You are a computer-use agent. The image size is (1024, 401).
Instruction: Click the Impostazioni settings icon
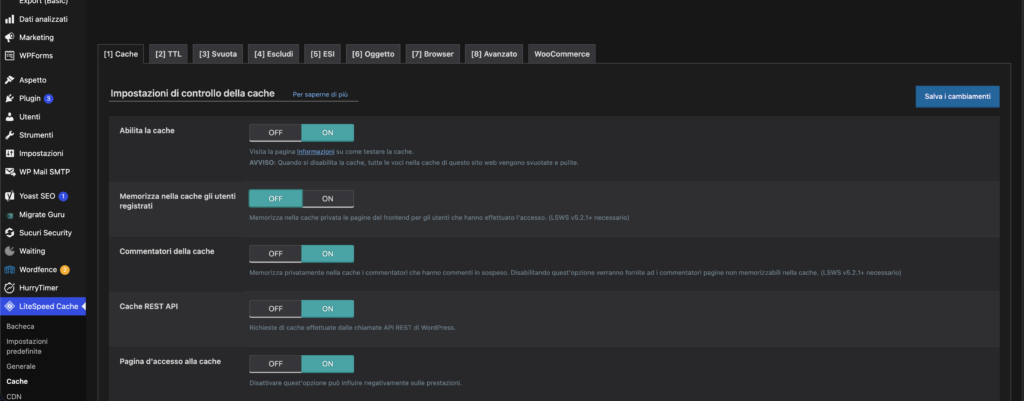[x=9, y=153]
